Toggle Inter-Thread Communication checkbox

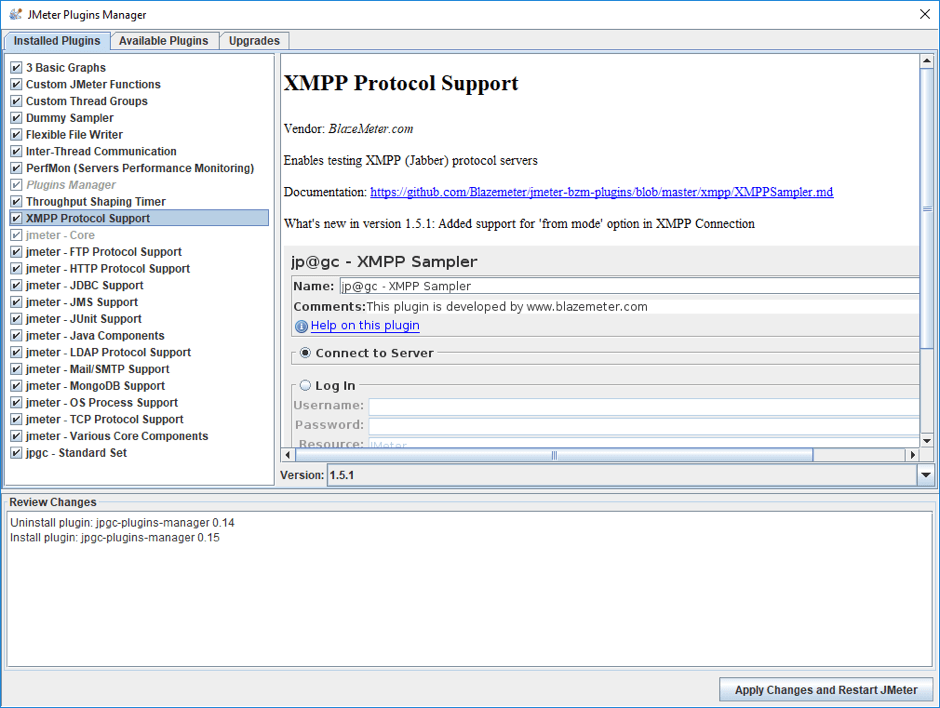[16, 152]
